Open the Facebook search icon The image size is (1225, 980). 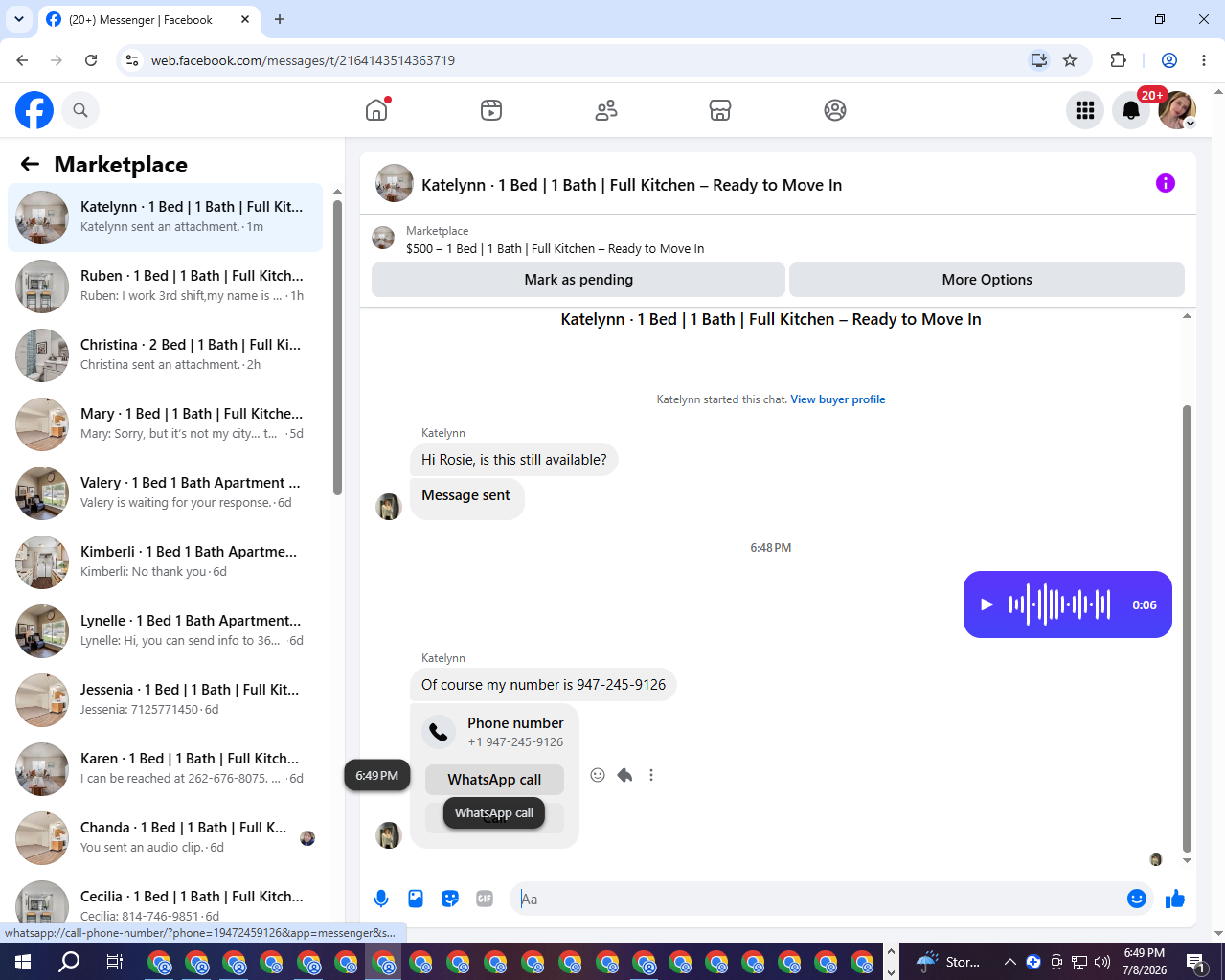pos(80,110)
